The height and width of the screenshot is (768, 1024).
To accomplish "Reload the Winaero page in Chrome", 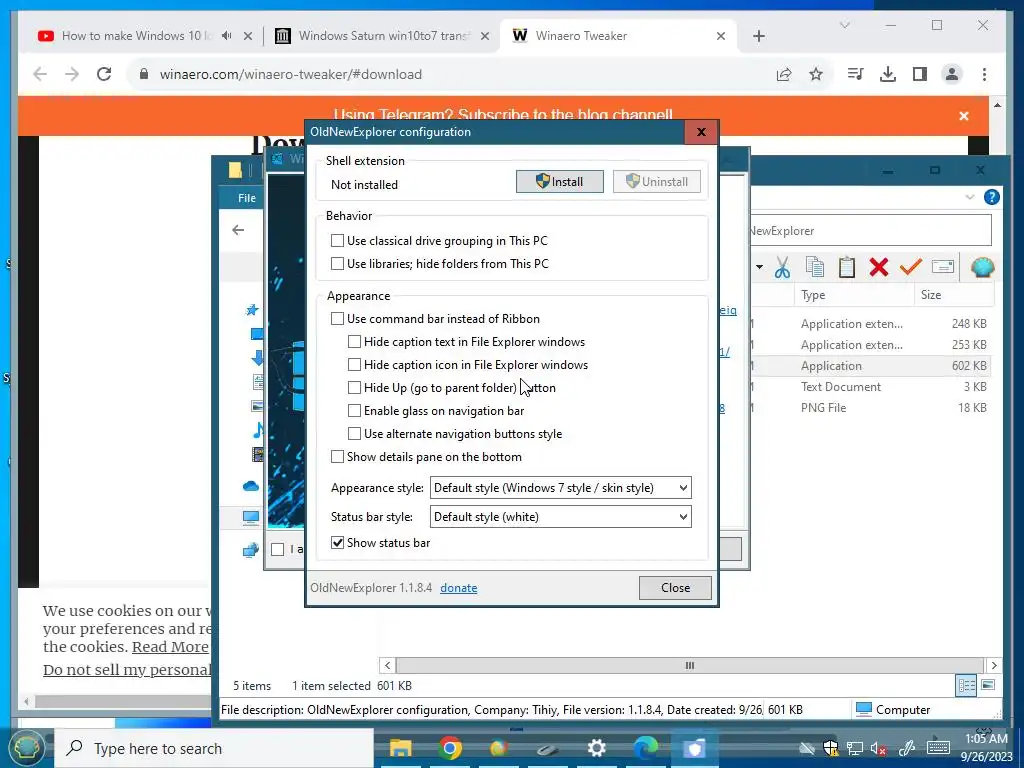I will tap(104, 74).
